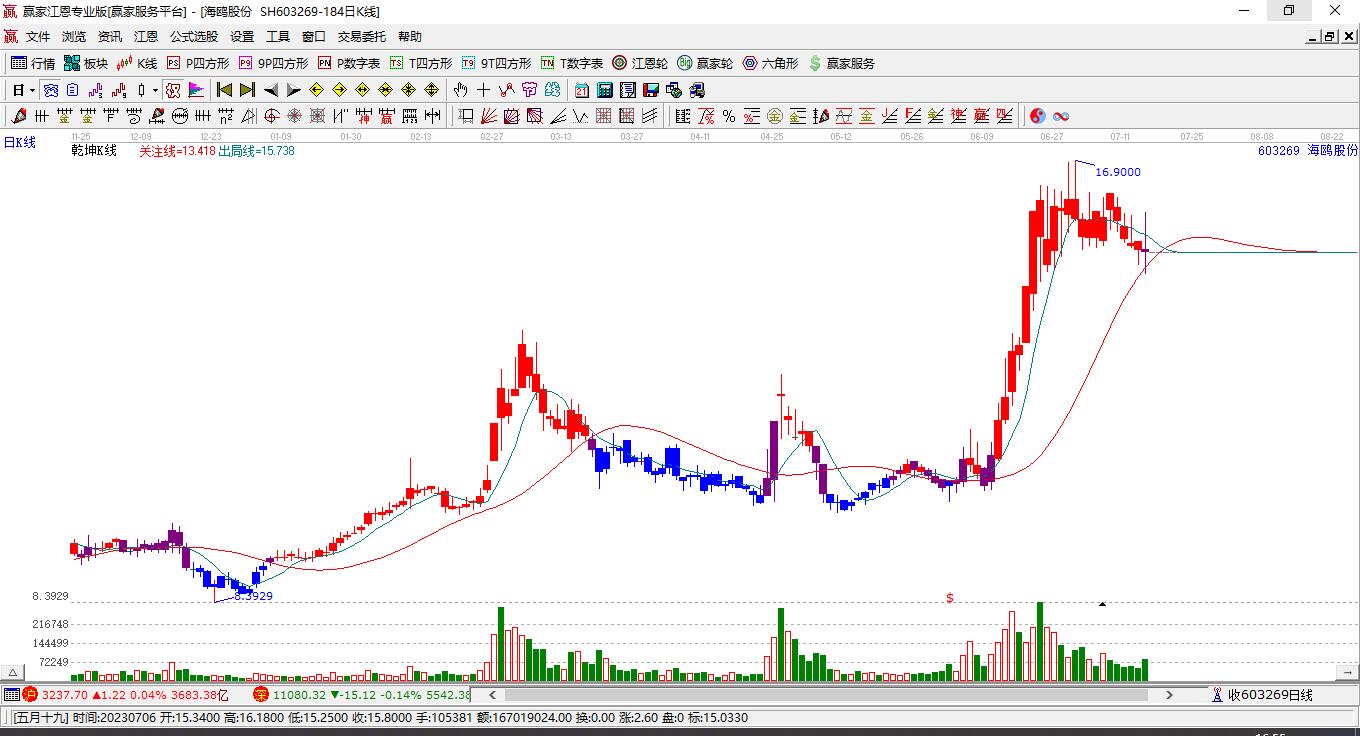Click the 8.3929 low price marker

coord(253,596)
